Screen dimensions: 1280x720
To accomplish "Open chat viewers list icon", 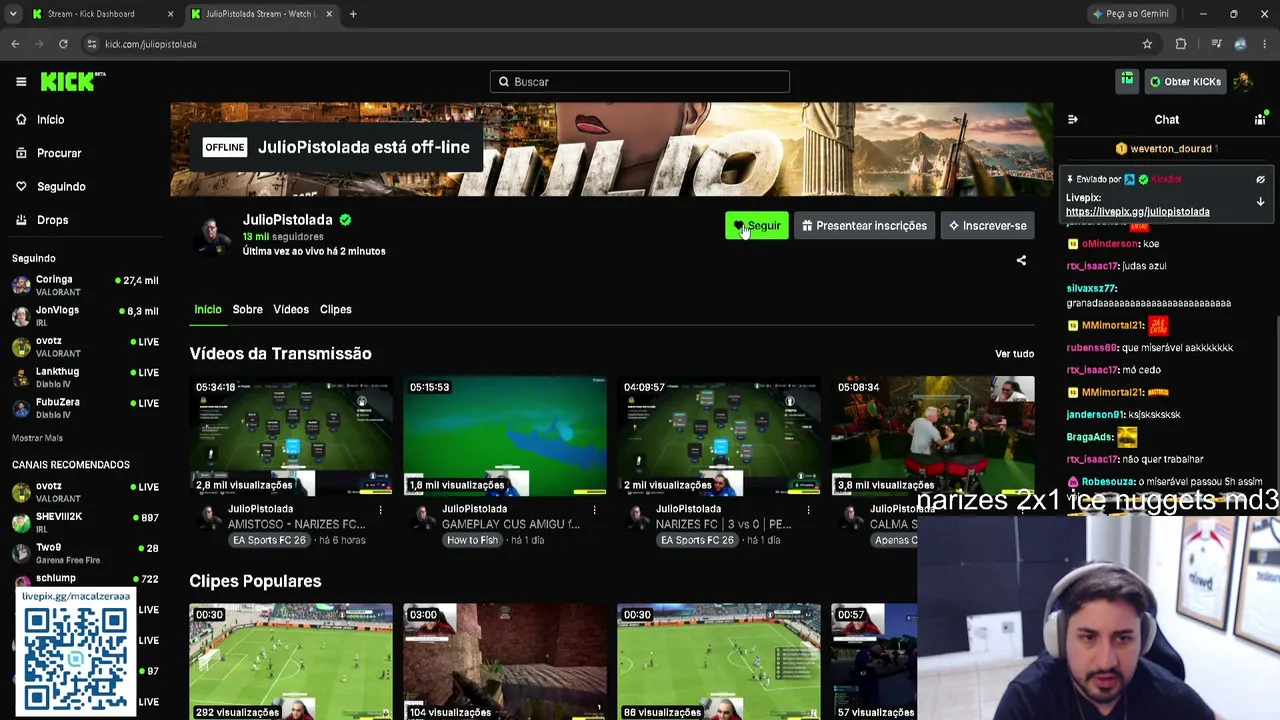I will click(1260, 119).
